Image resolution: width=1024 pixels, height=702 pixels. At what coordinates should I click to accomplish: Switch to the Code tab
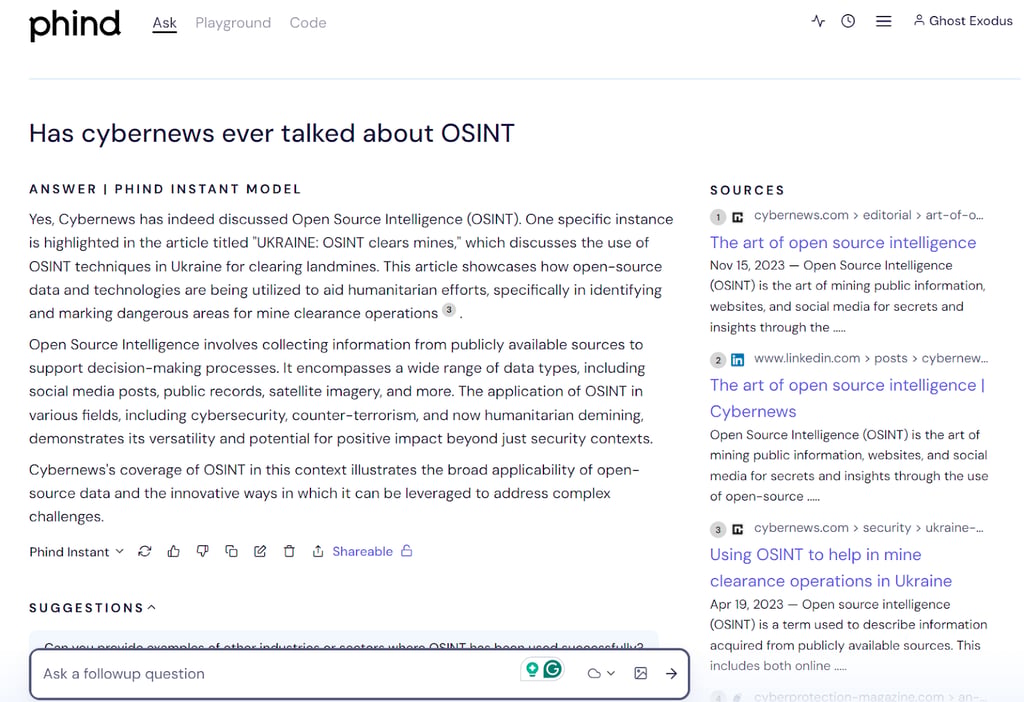pos(308,23)
